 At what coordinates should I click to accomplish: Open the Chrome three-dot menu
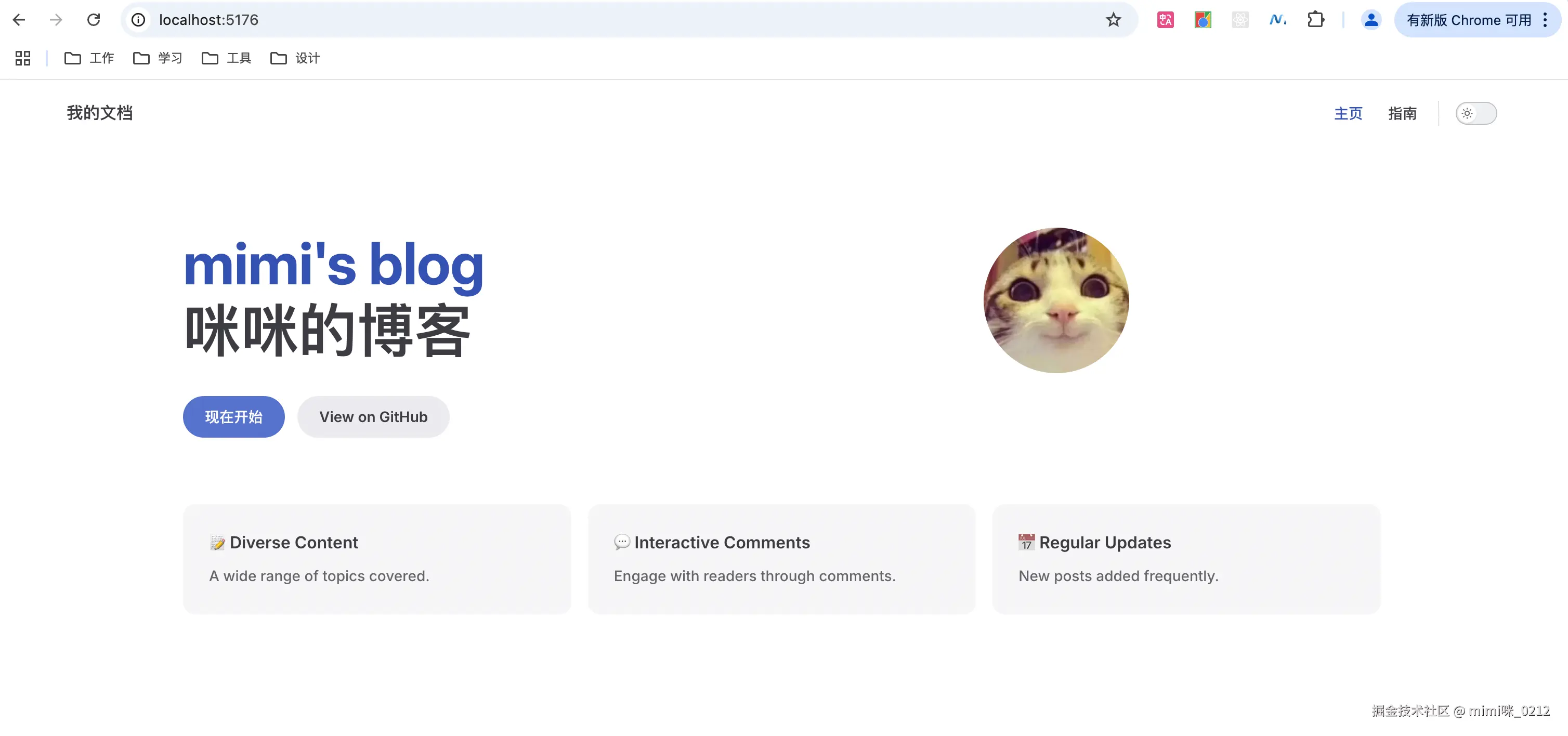coord(1545,20)
